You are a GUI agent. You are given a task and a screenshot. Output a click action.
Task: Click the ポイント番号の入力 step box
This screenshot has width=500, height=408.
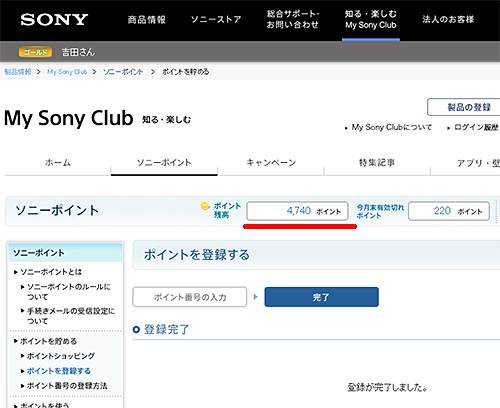pos(190,297)
